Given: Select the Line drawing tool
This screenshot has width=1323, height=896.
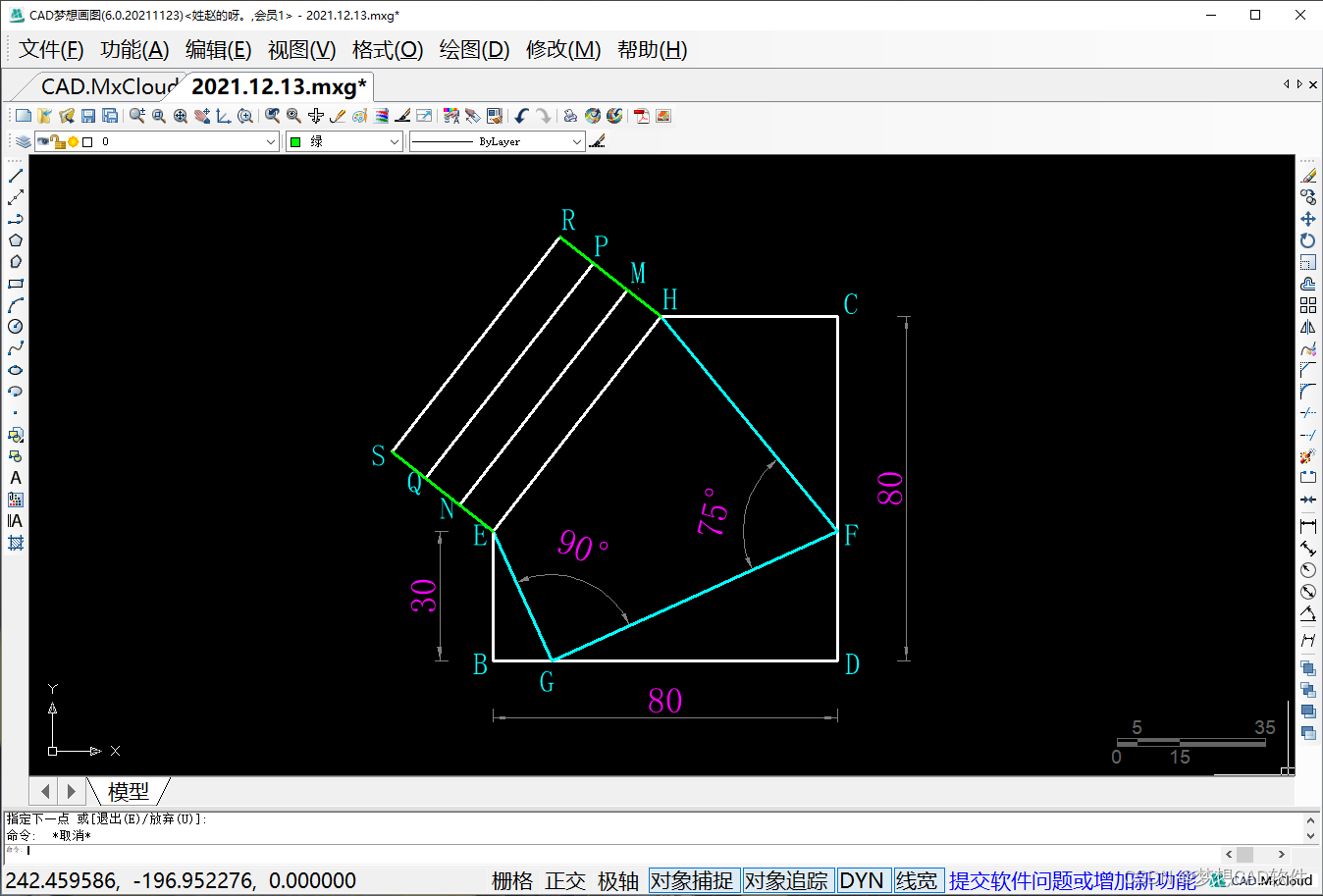Looking at the screenshot, I should coord(16,176).
